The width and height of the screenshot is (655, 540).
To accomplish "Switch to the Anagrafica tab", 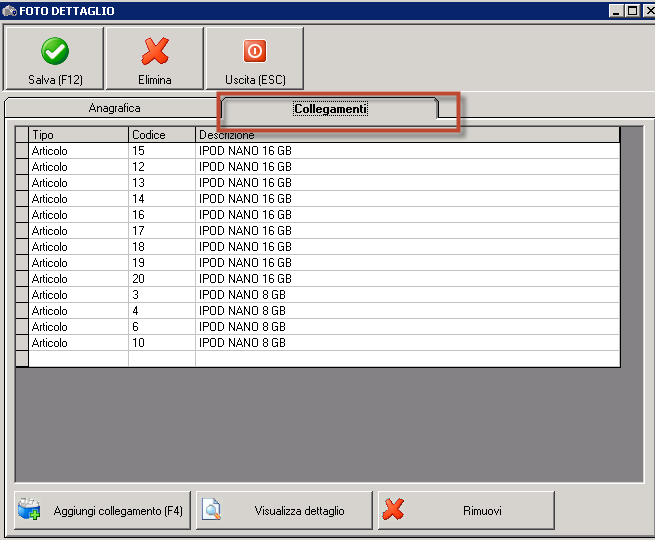I will tap(114, 108).
